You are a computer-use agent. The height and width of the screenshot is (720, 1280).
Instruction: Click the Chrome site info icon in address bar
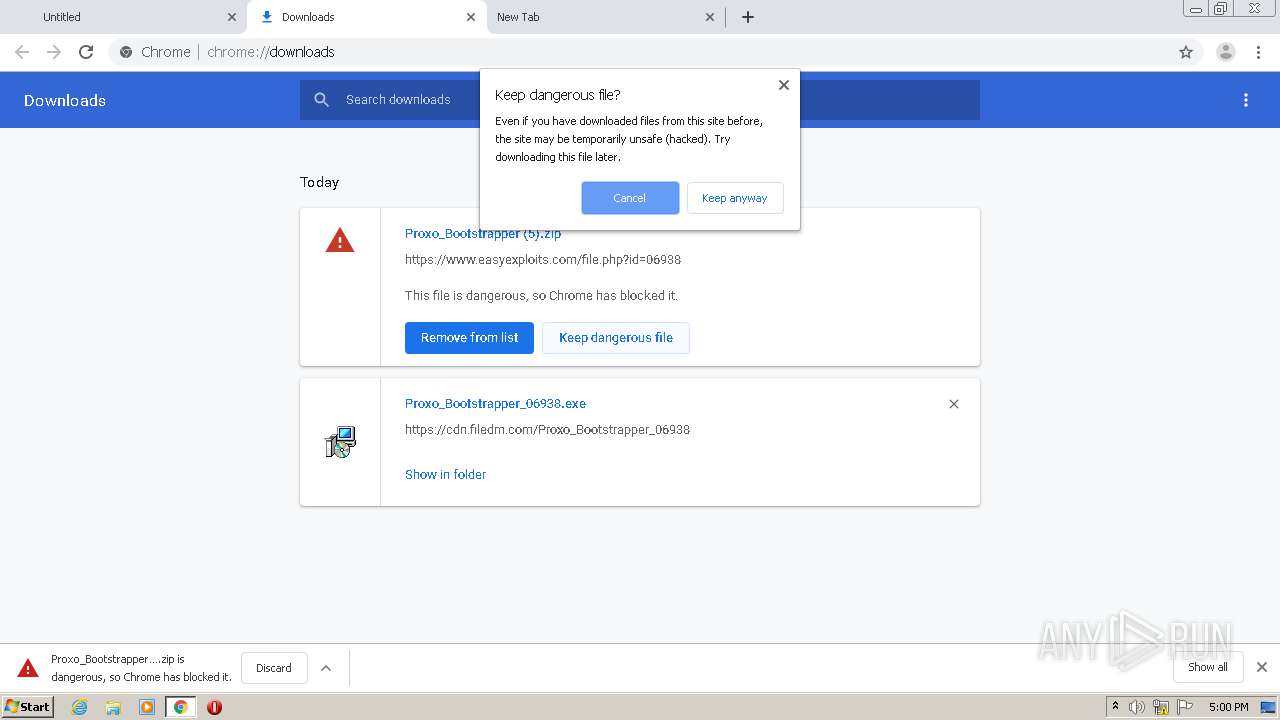(126, 52)
